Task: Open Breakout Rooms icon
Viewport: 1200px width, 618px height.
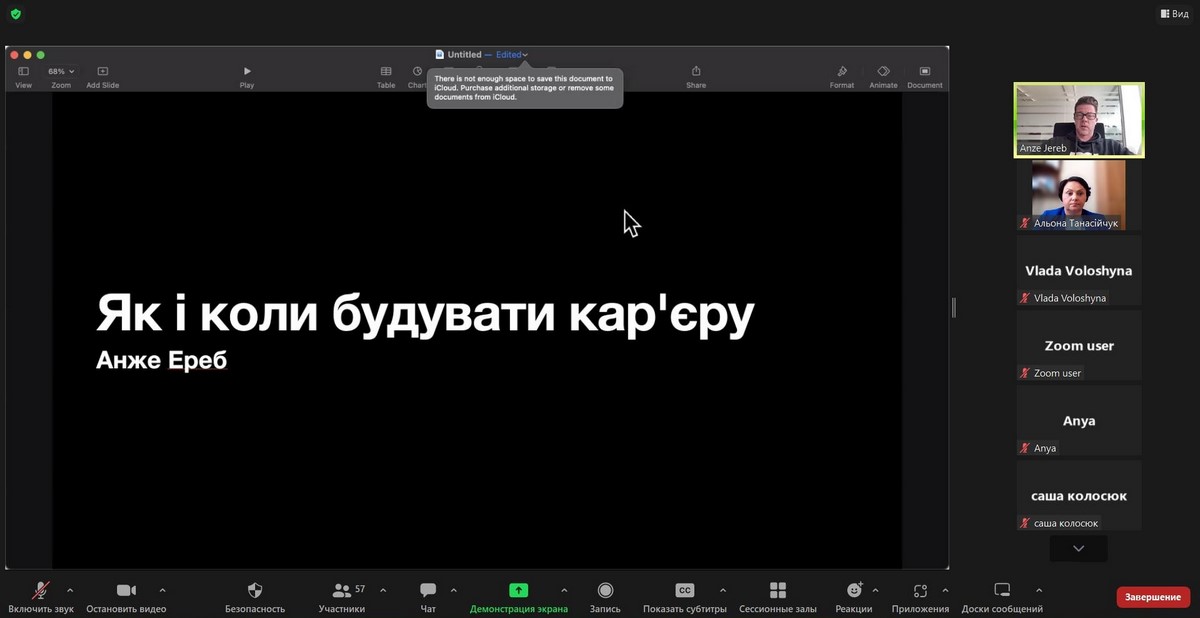Action: 777,590
